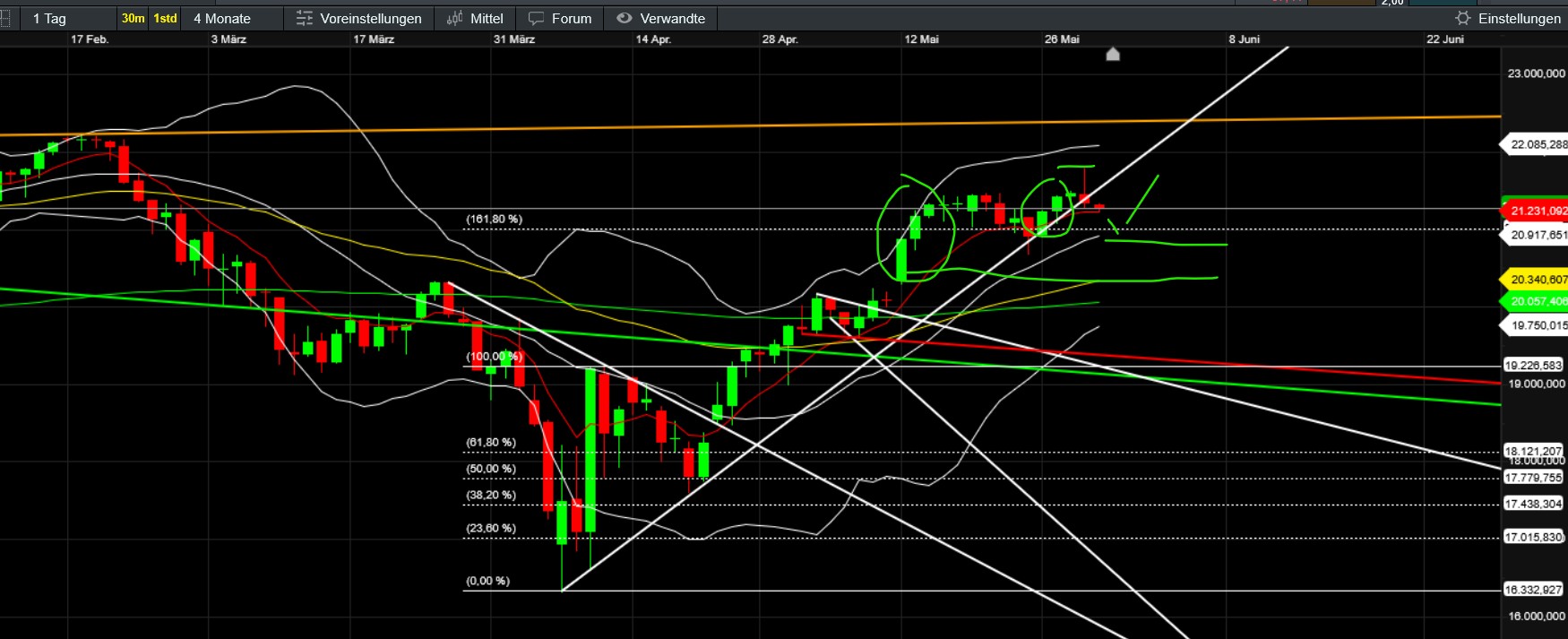The height and width of the screenshot is (639, 1568).
Task: Select the (61,80 %) Fibonacci label
Action: tap(491, 443)
